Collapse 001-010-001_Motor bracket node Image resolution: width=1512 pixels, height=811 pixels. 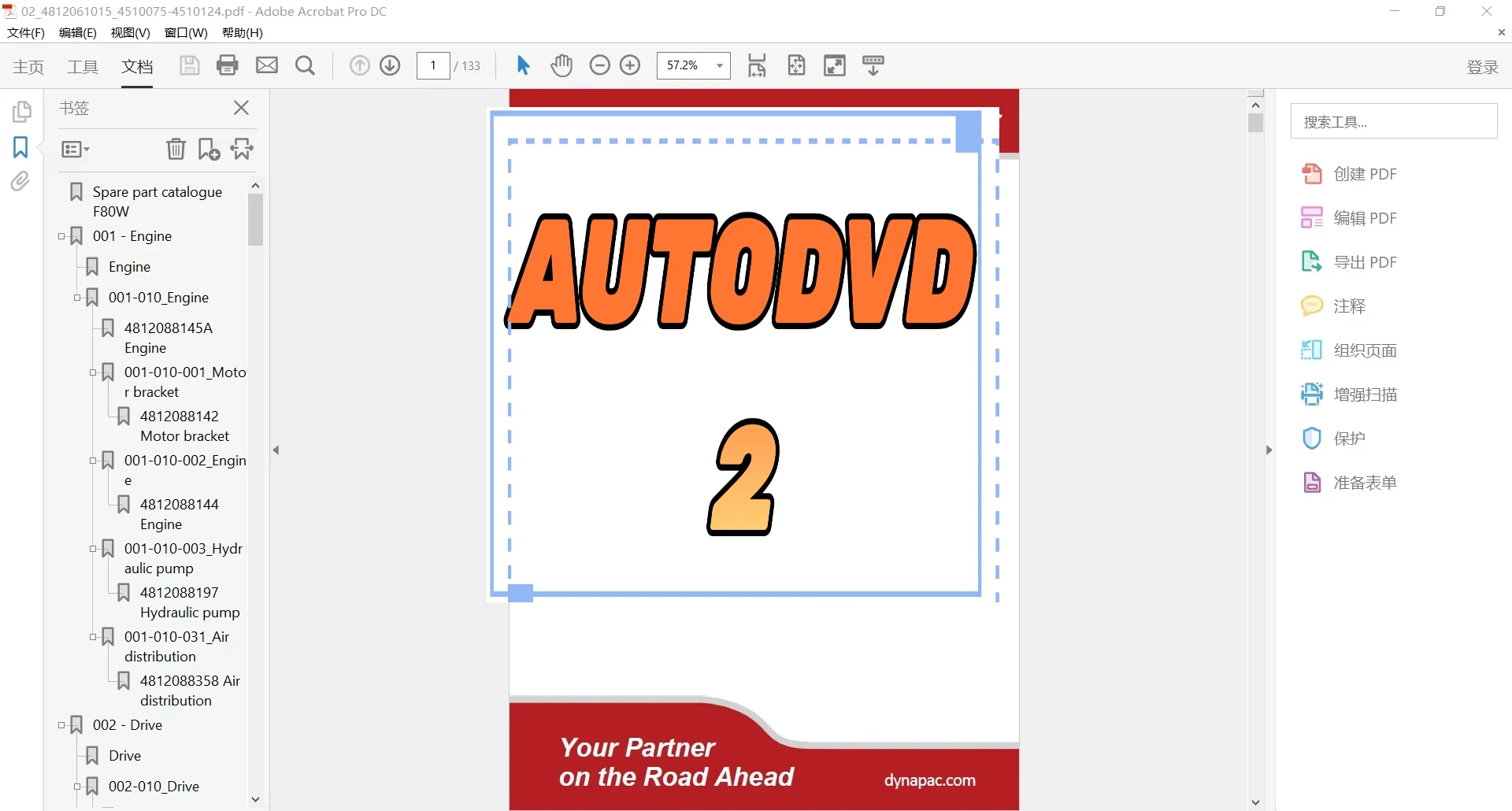tap(93, 372)
